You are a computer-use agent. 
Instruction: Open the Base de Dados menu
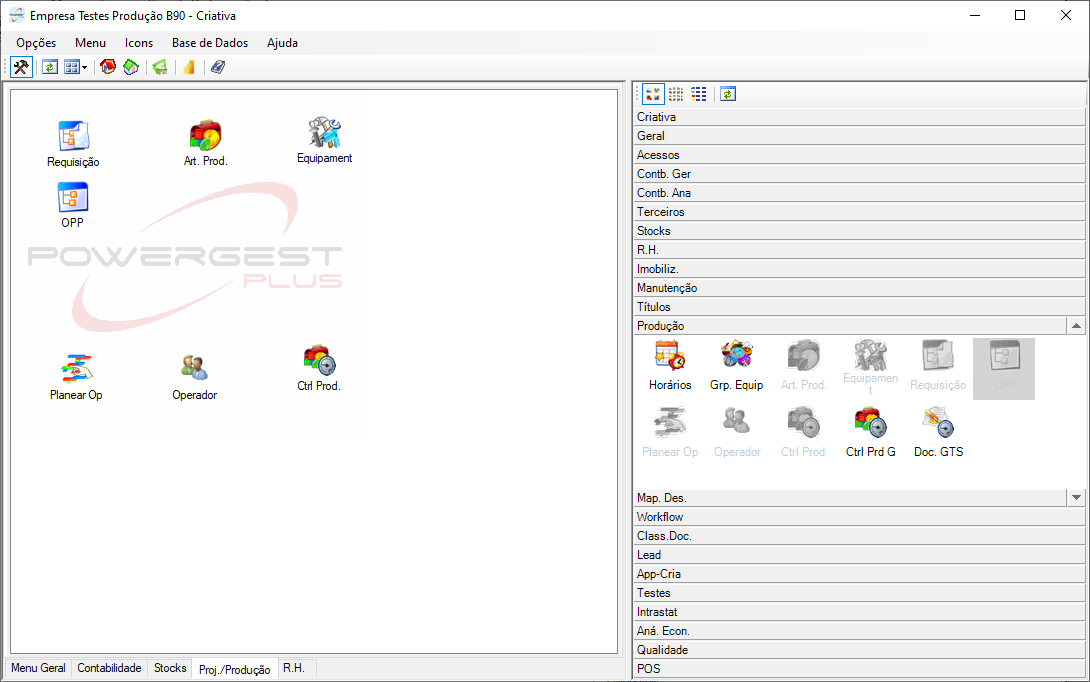(210, 43)
